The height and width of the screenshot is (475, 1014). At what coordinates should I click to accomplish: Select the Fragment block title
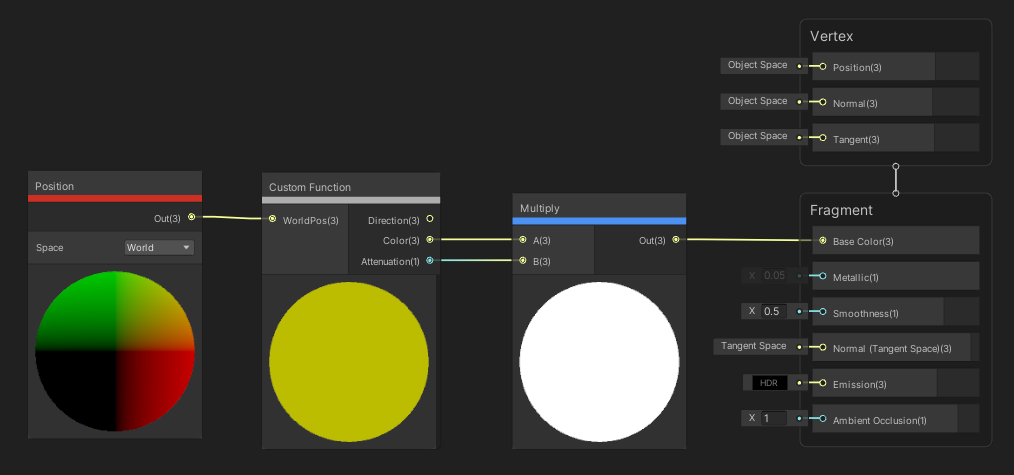[x=842, y=210]
